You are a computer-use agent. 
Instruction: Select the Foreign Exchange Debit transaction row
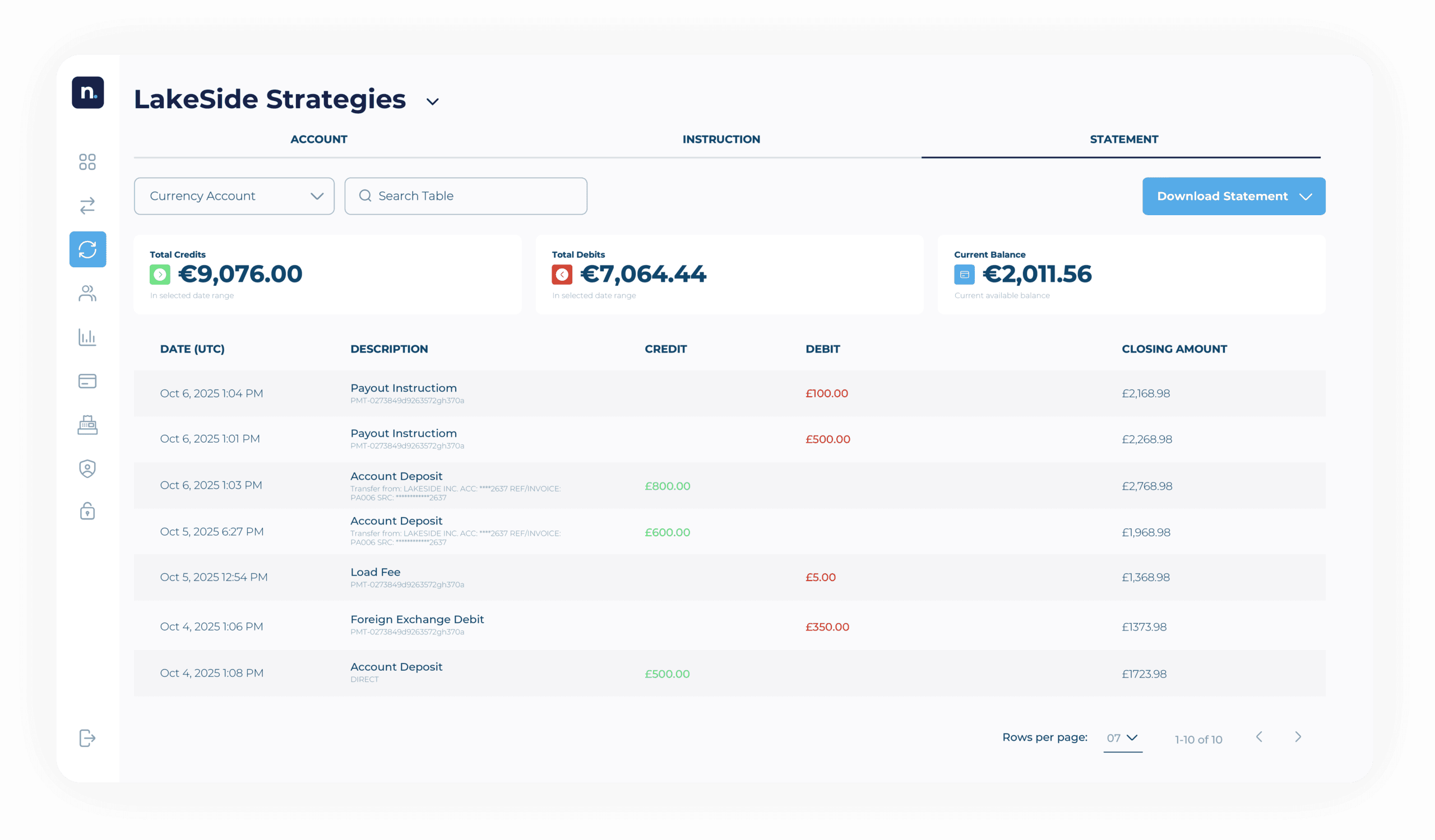(x=729, y=625)
